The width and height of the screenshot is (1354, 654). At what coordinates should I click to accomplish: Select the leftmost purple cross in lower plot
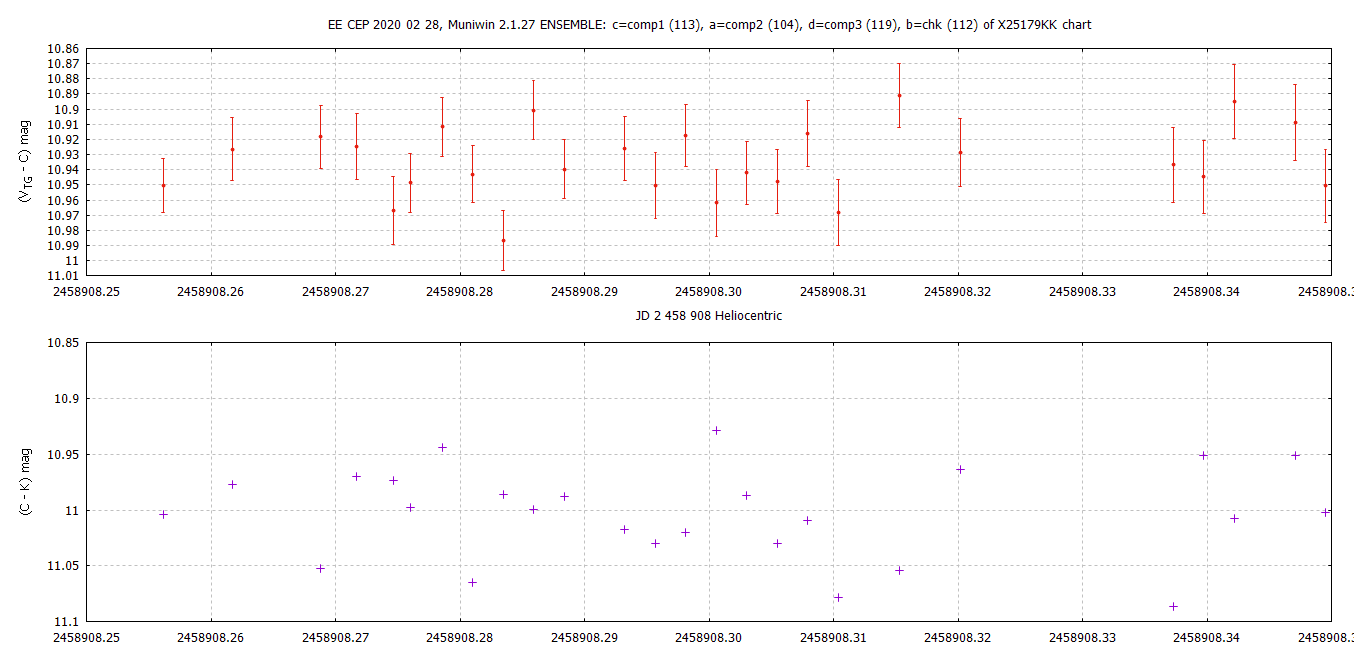coord(163,514)
